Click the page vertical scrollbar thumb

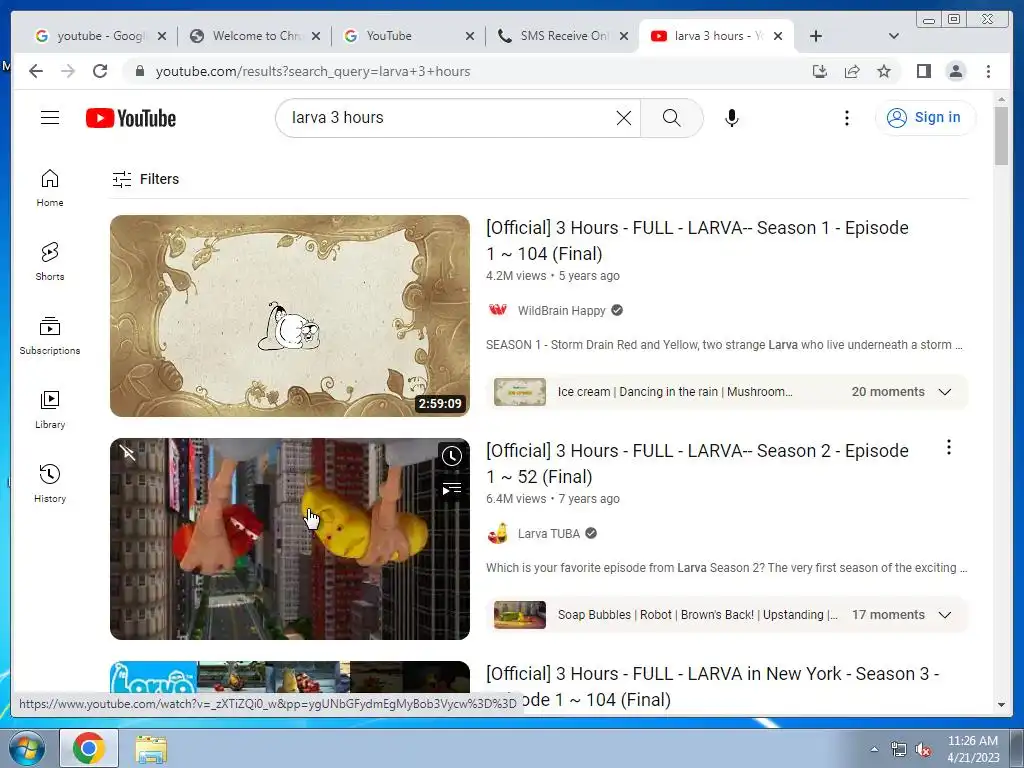tap(1001, 136)
